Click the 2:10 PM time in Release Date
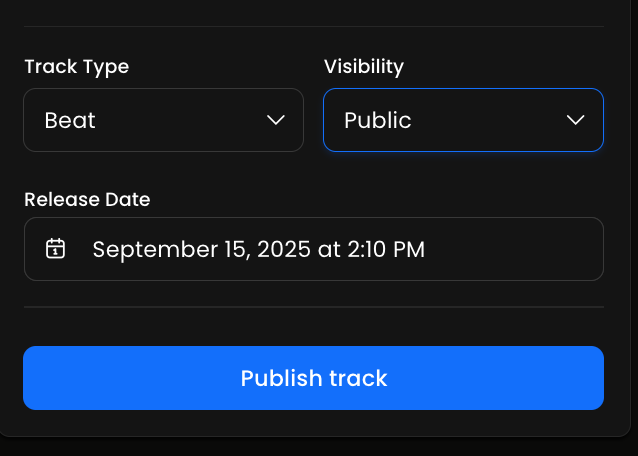This screenshot has height=456, width=638. point(385,249)
